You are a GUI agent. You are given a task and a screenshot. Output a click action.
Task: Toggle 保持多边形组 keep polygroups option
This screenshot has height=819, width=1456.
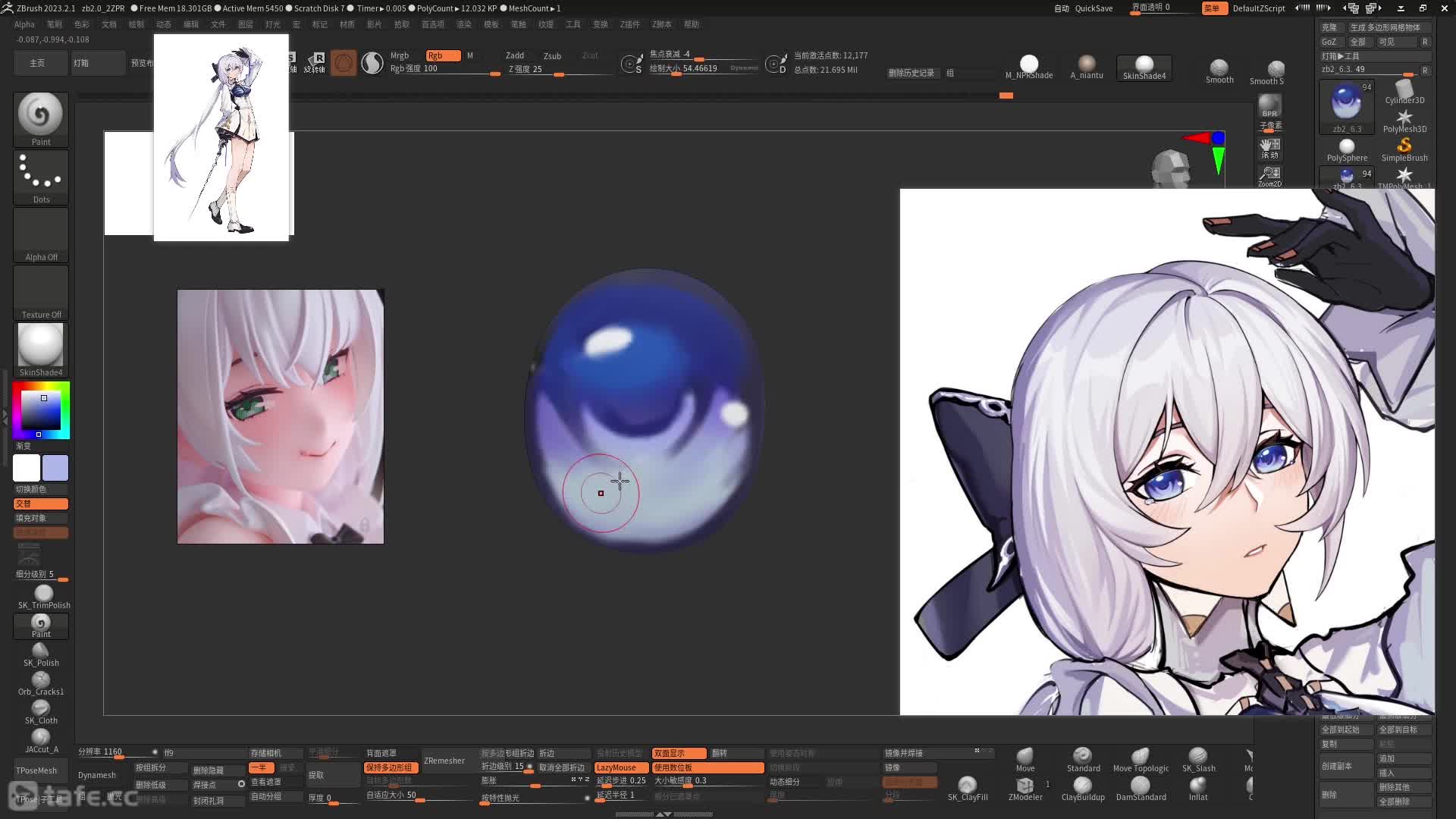click(x=391, y=767)
